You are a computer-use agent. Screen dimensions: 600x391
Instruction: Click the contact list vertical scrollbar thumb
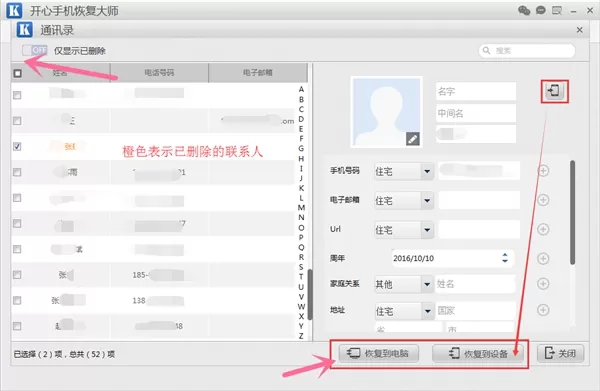(x=310, y=295)
